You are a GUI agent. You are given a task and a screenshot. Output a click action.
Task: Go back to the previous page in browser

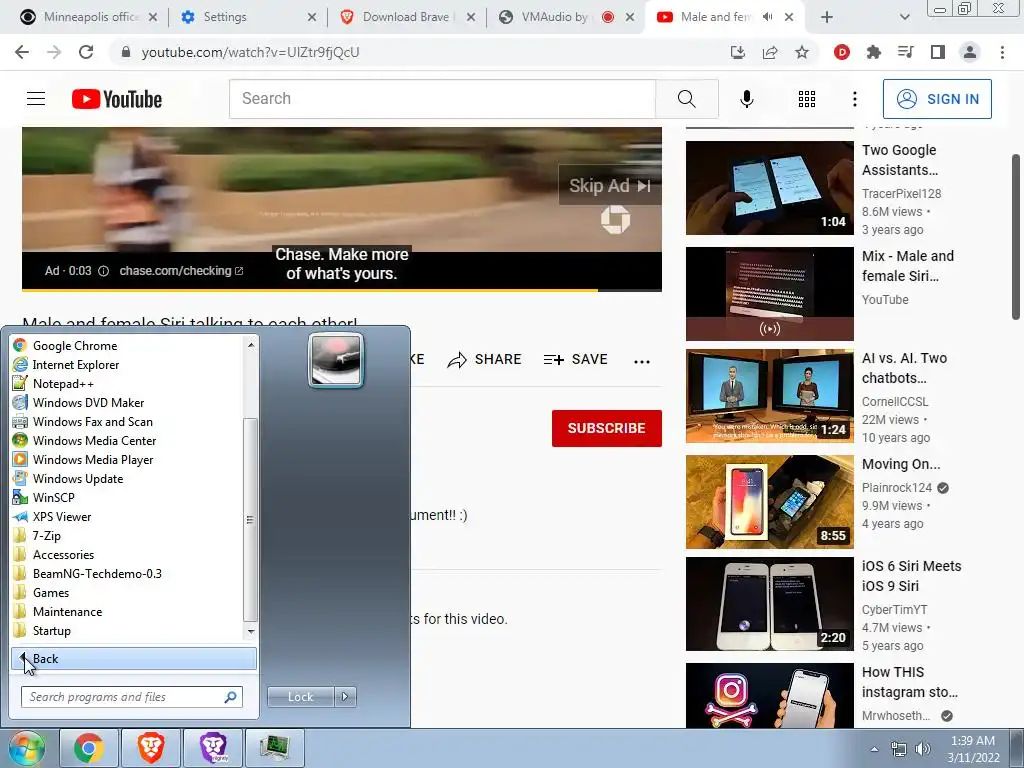pyautogui.click(x=22, y=52)
